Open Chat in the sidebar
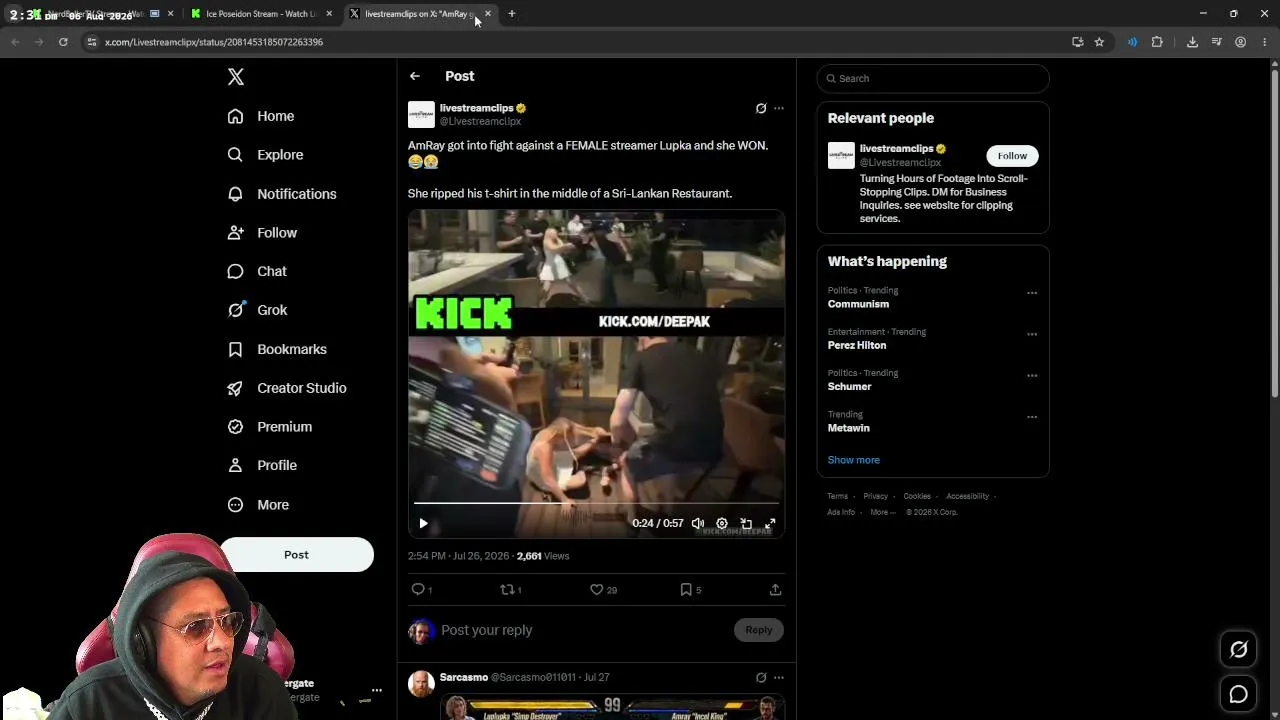 pyautogui.click(x=257, y=271)
